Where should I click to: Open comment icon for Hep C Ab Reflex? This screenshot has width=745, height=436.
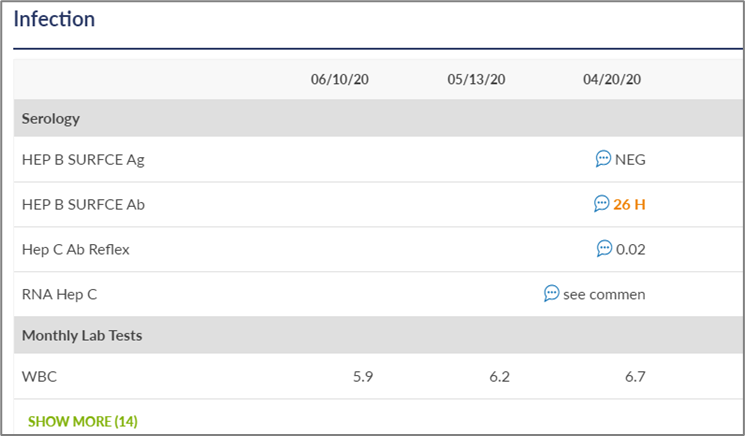[604, 248]
